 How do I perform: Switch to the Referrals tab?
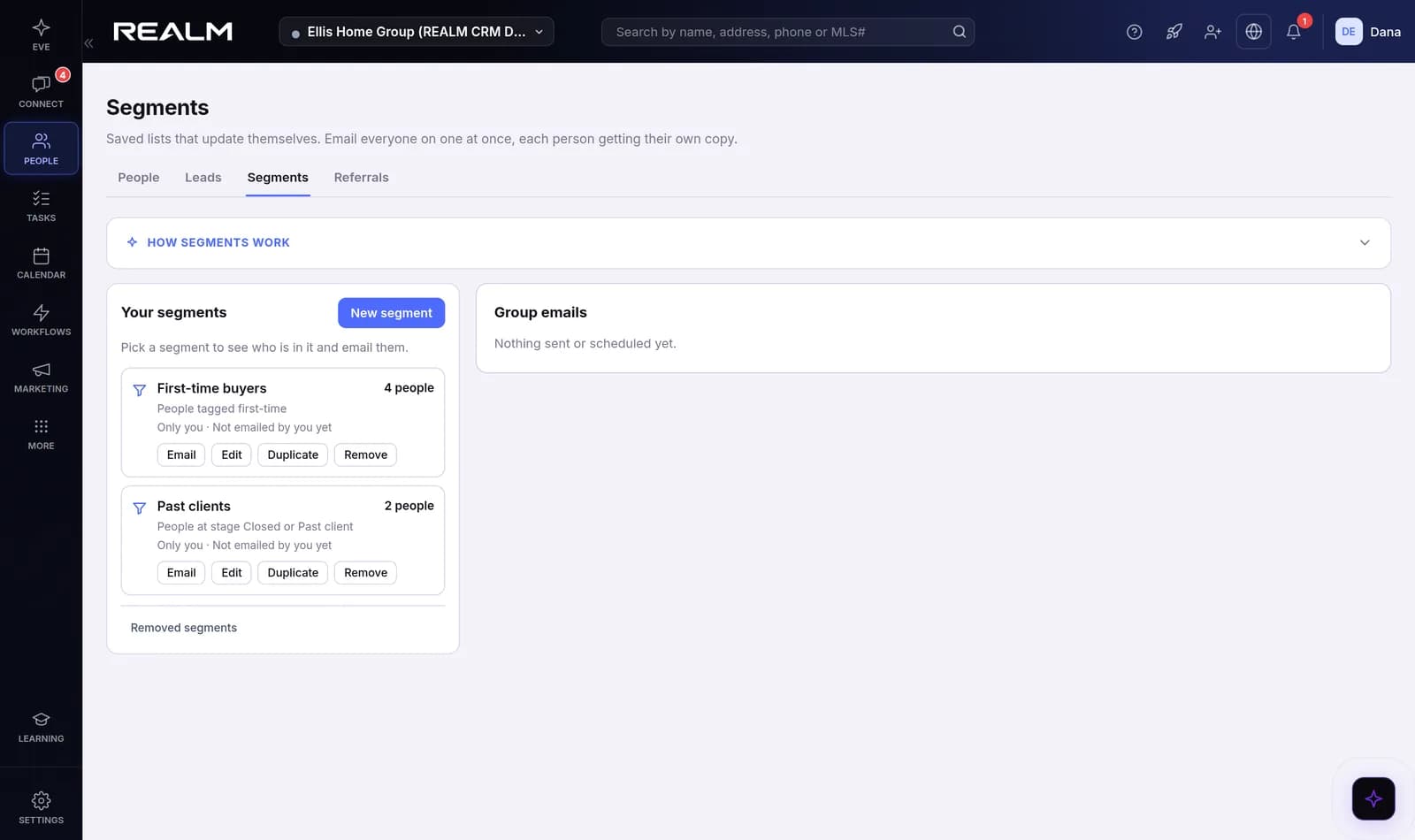[x=361, y=178]
